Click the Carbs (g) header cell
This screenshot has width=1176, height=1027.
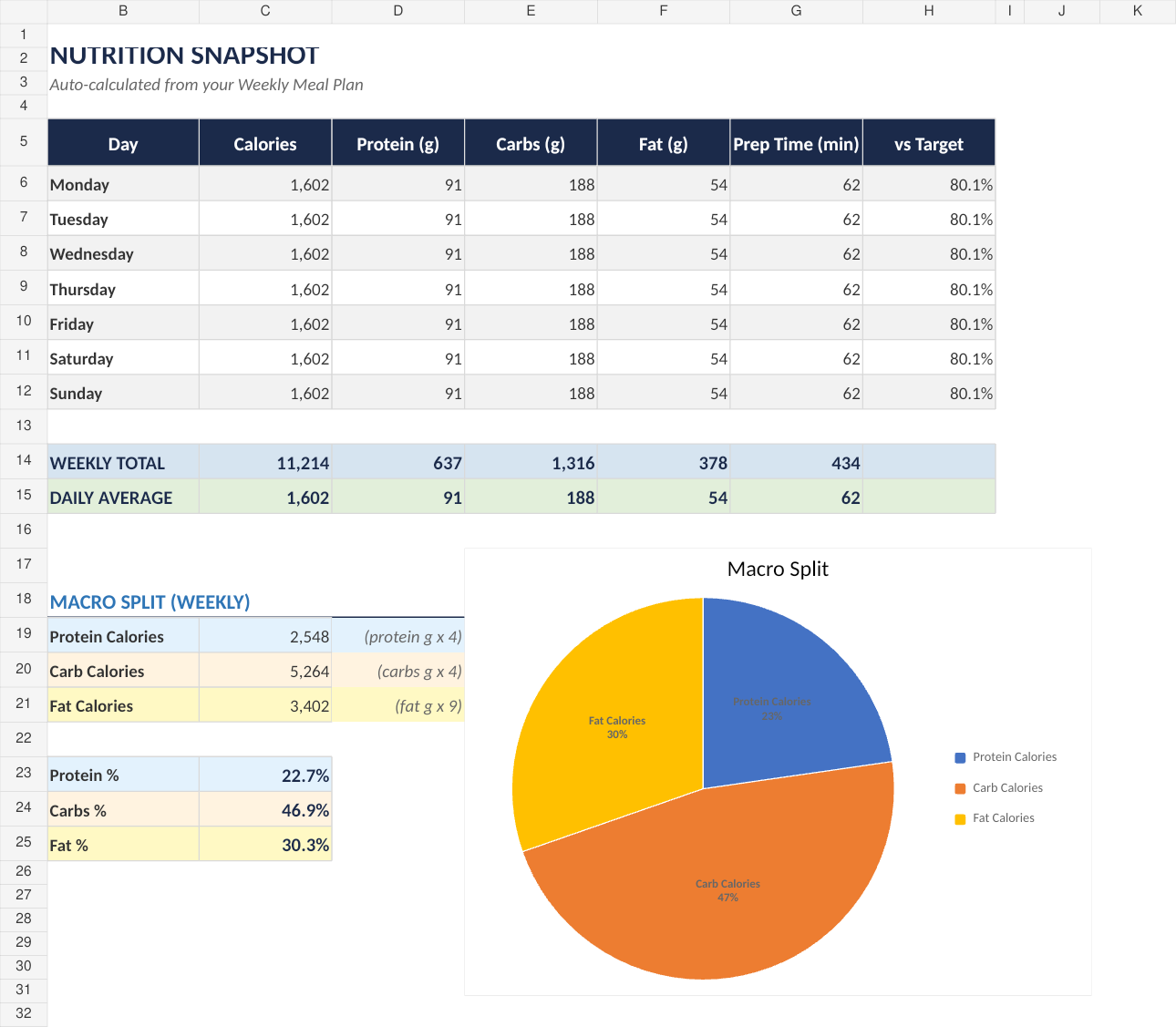(x=531, y=143)
